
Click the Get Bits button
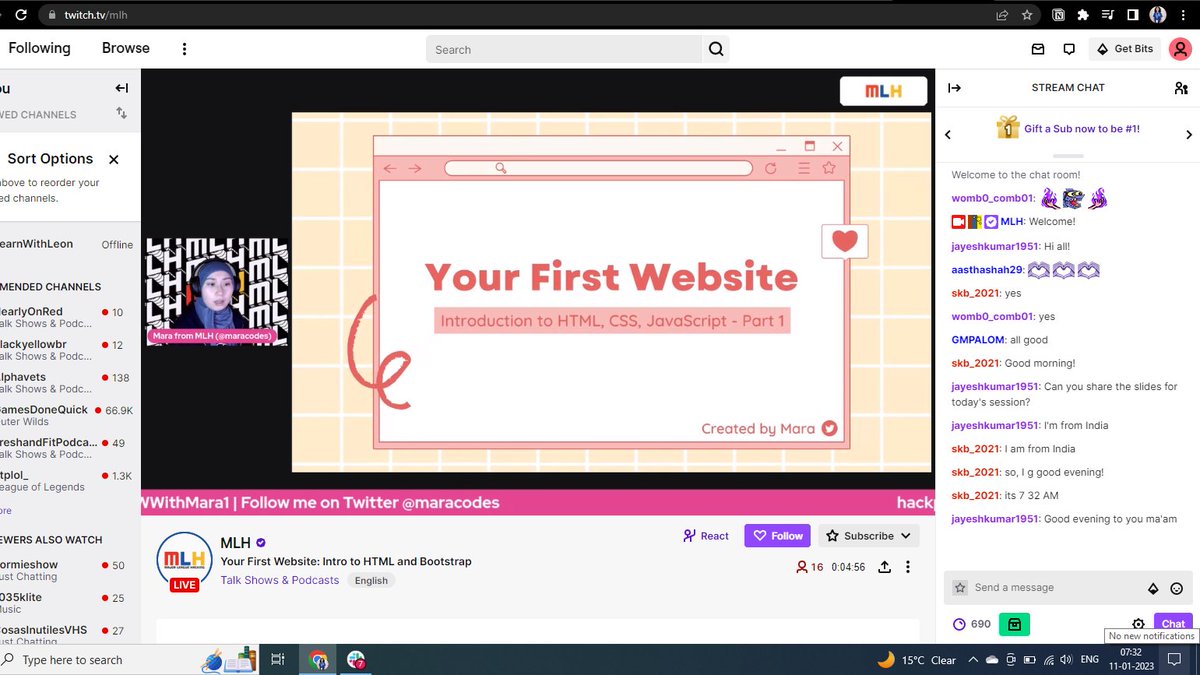pyautogui.click(x=1125, y=49)
